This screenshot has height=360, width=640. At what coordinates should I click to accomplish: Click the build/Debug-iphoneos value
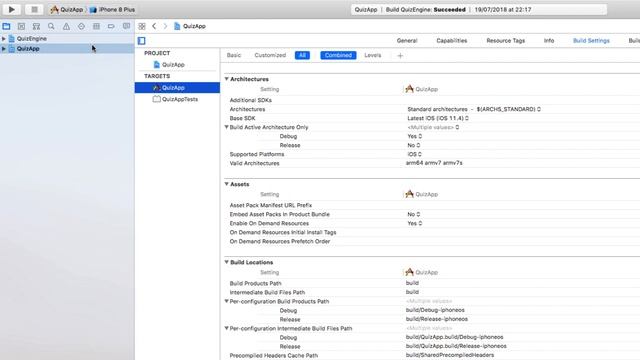point(435,310)
